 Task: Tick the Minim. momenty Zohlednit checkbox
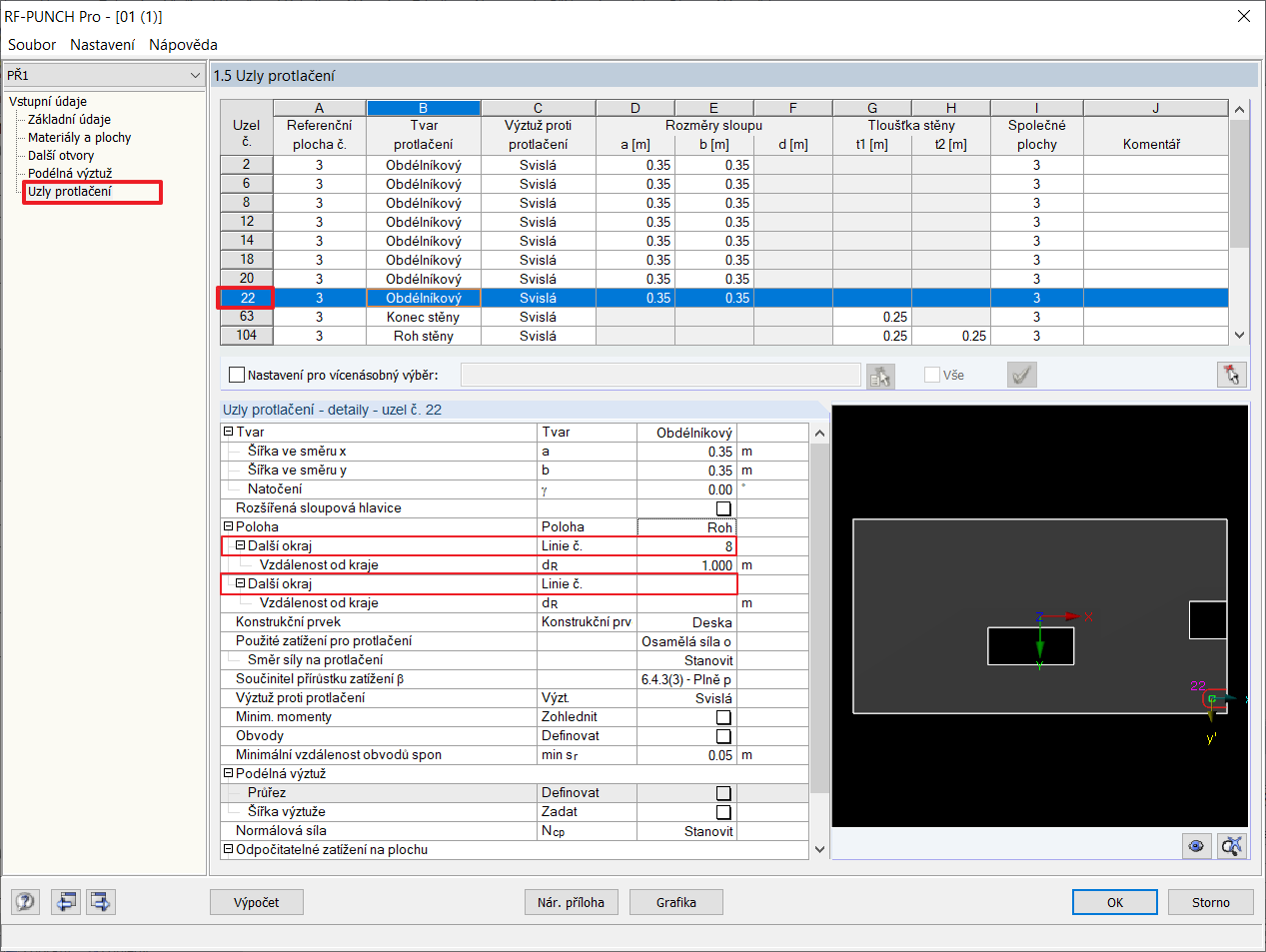(723, 717)
